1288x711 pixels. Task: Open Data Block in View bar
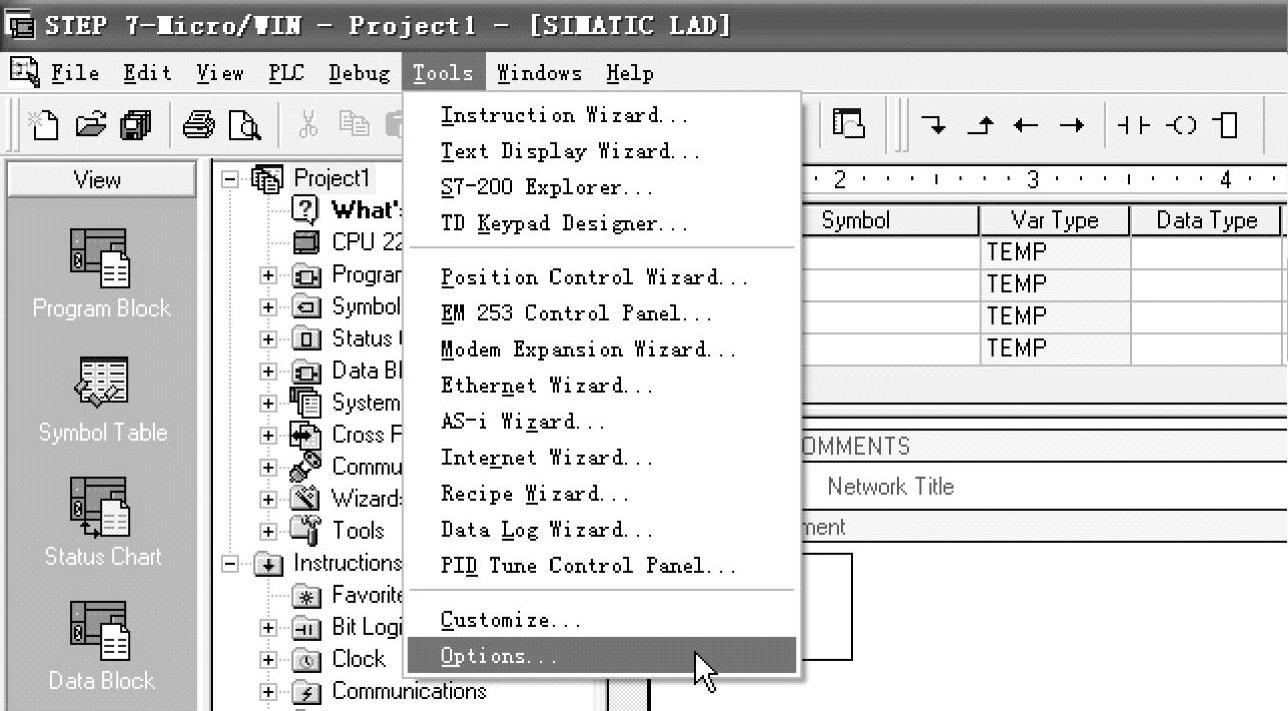(100, 645)
